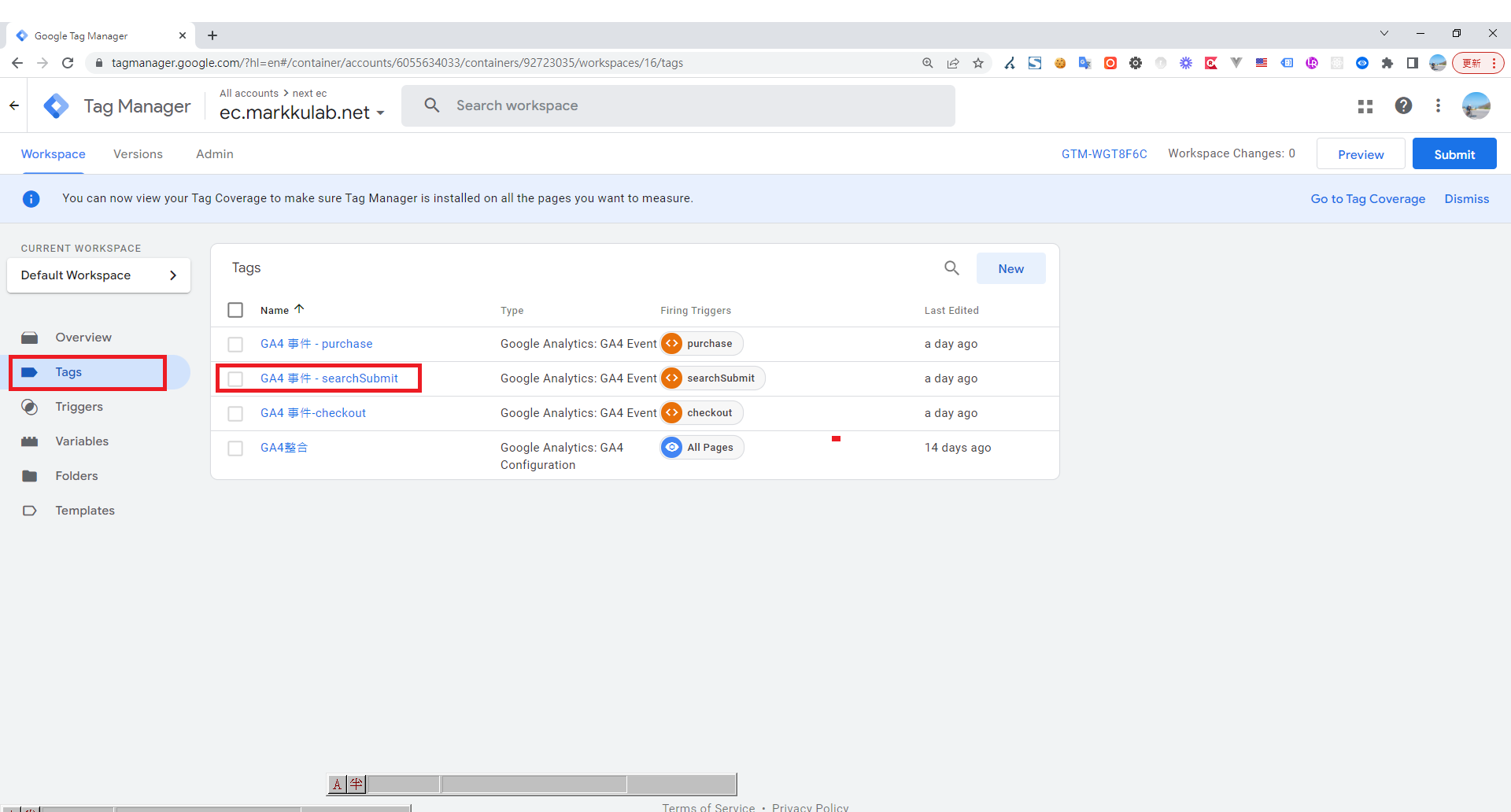The image size is (1511, 812).
Task: Open the three-dot more options menu
Action: pos(1438,106)
